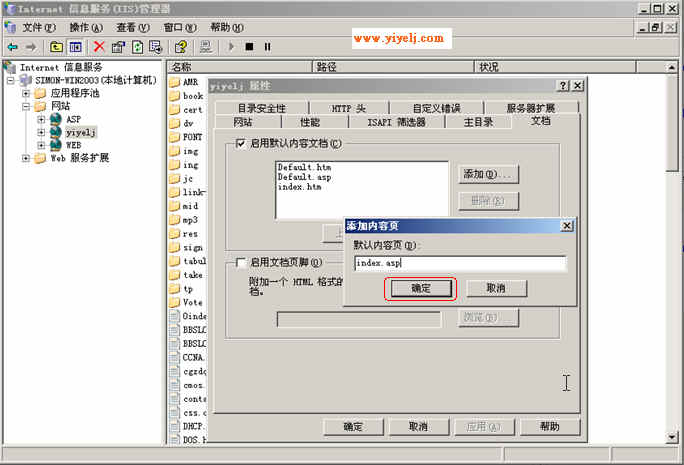Screen dimensions: 684x465
Task: Click 取消 in the 添加内容页 dialog
Action: coord(494,288)
